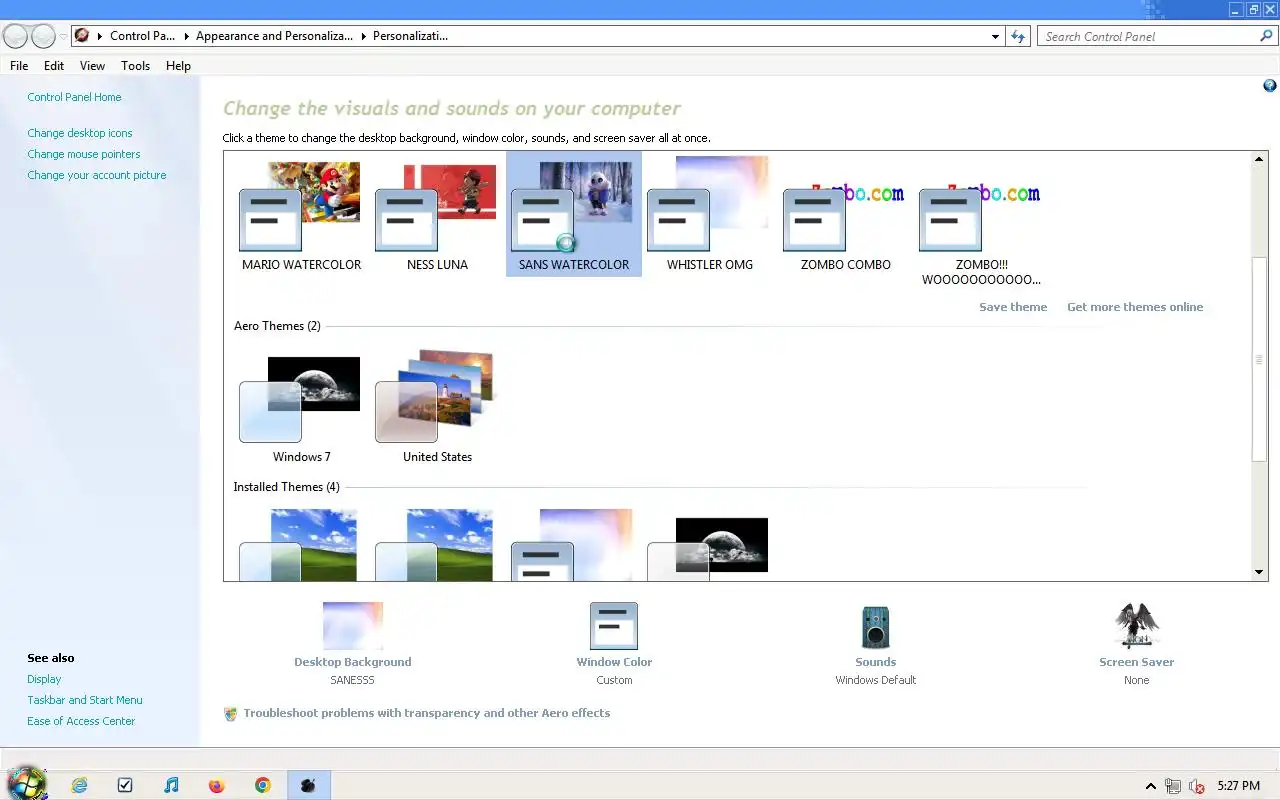The height and width of the screenshot is (800, 1280).
Task: Click the taskbar clock 5:27 PM
Action: point(1238,786)
